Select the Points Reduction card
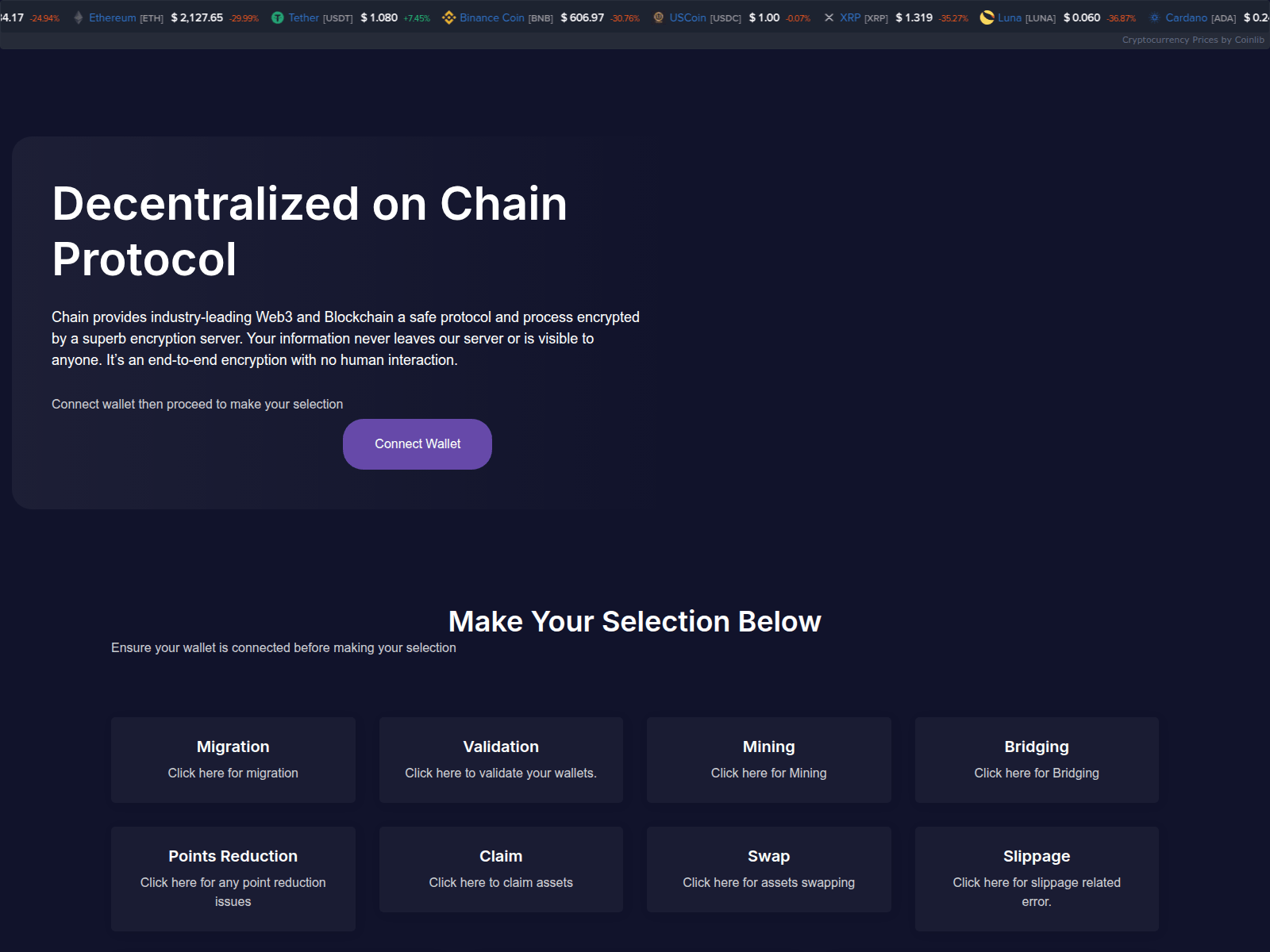This screenshot has height=952, width=1270. 233,877
